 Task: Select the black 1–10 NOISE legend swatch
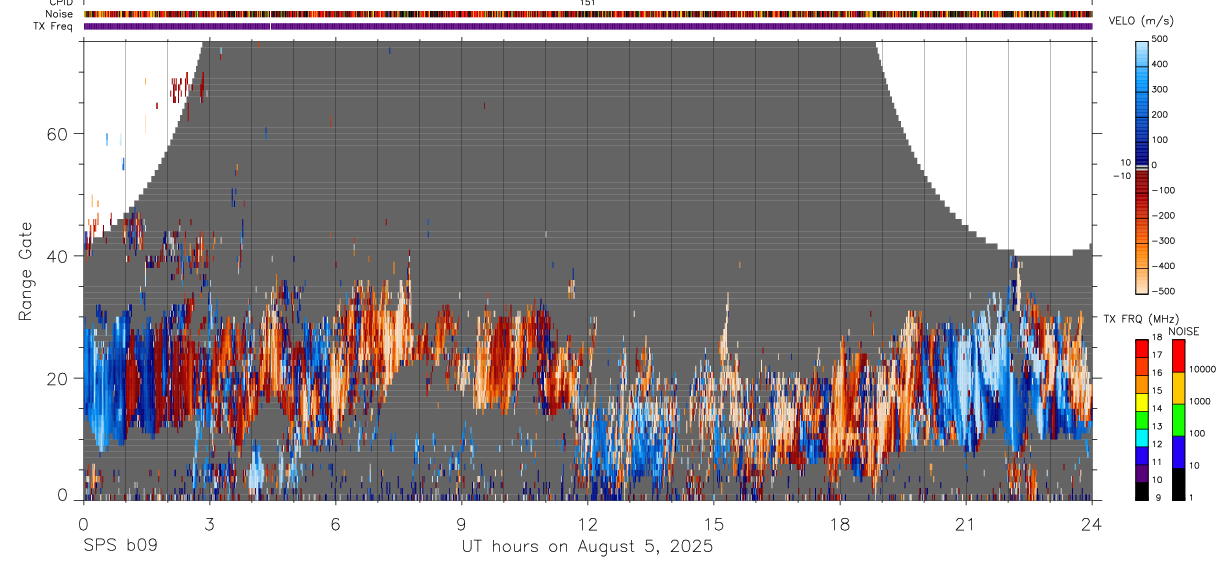tap(1177, 483)
